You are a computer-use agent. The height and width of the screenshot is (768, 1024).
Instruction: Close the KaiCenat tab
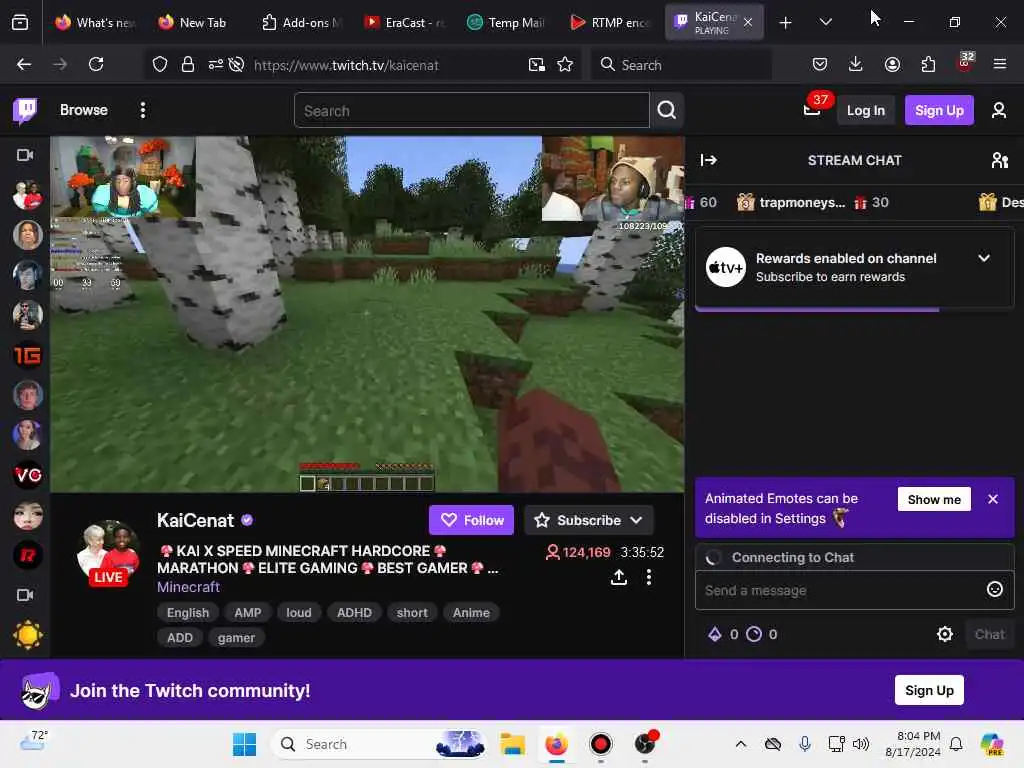point(748,22)
